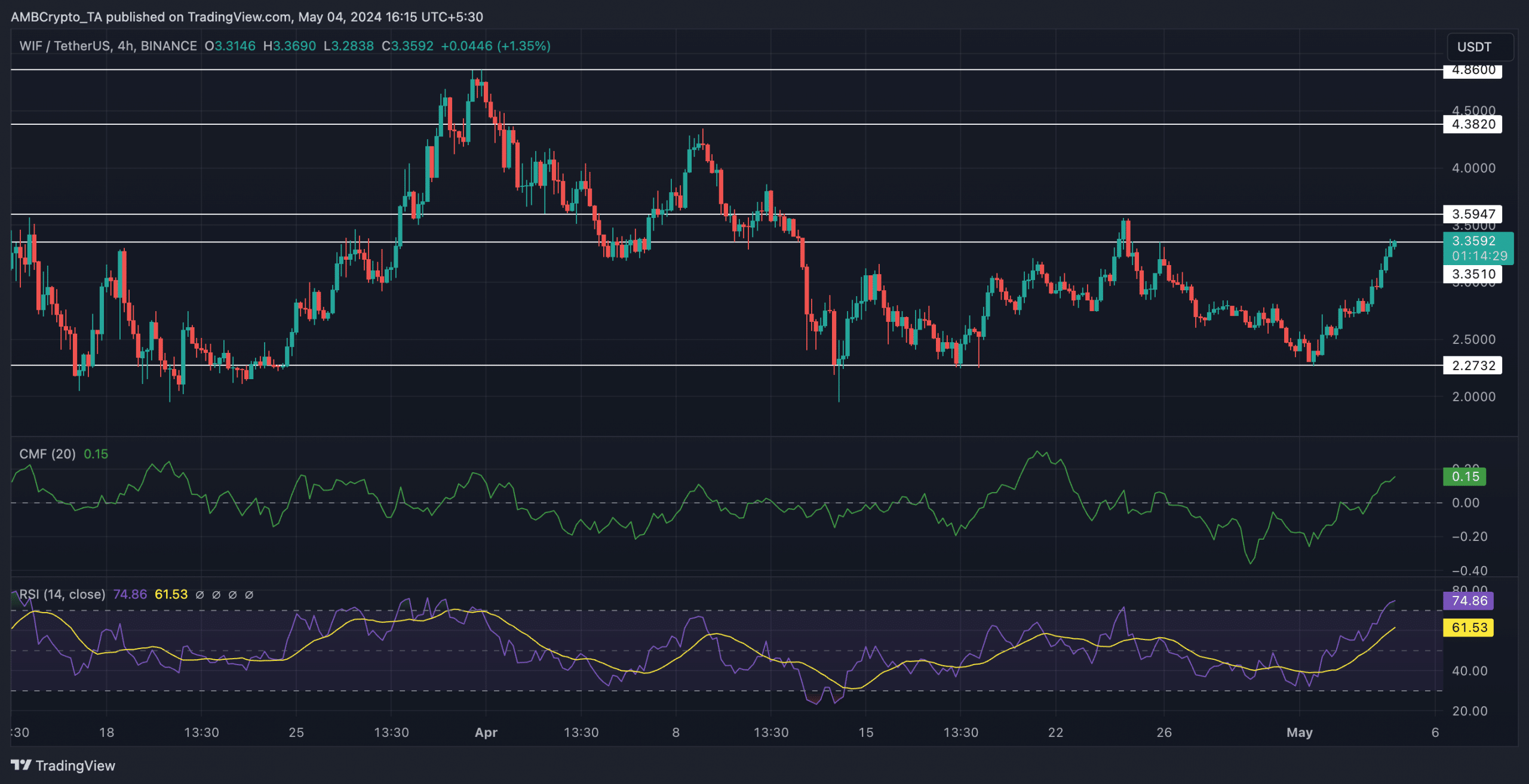Click TradingView text in footer

click(x=75, y=765)
